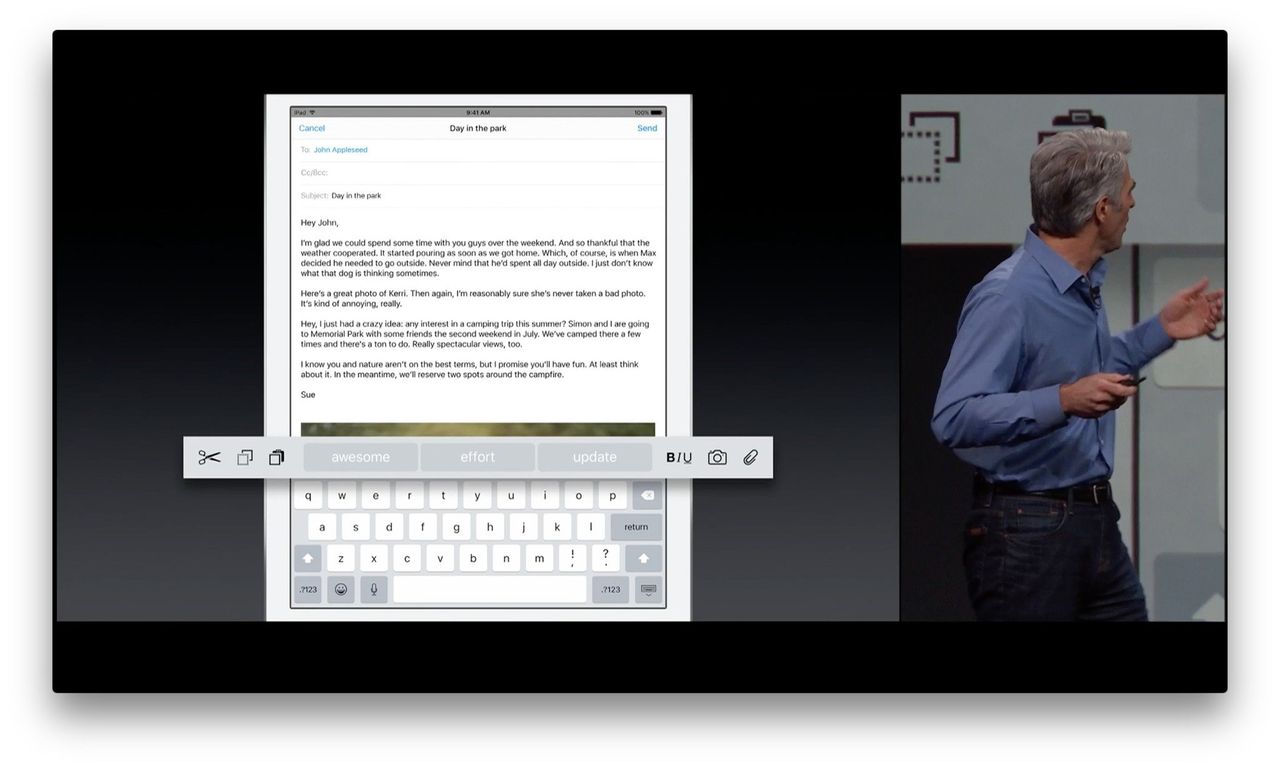
Task: Choose the 'effort' word suggestion
Action: (x=478, y=457)
